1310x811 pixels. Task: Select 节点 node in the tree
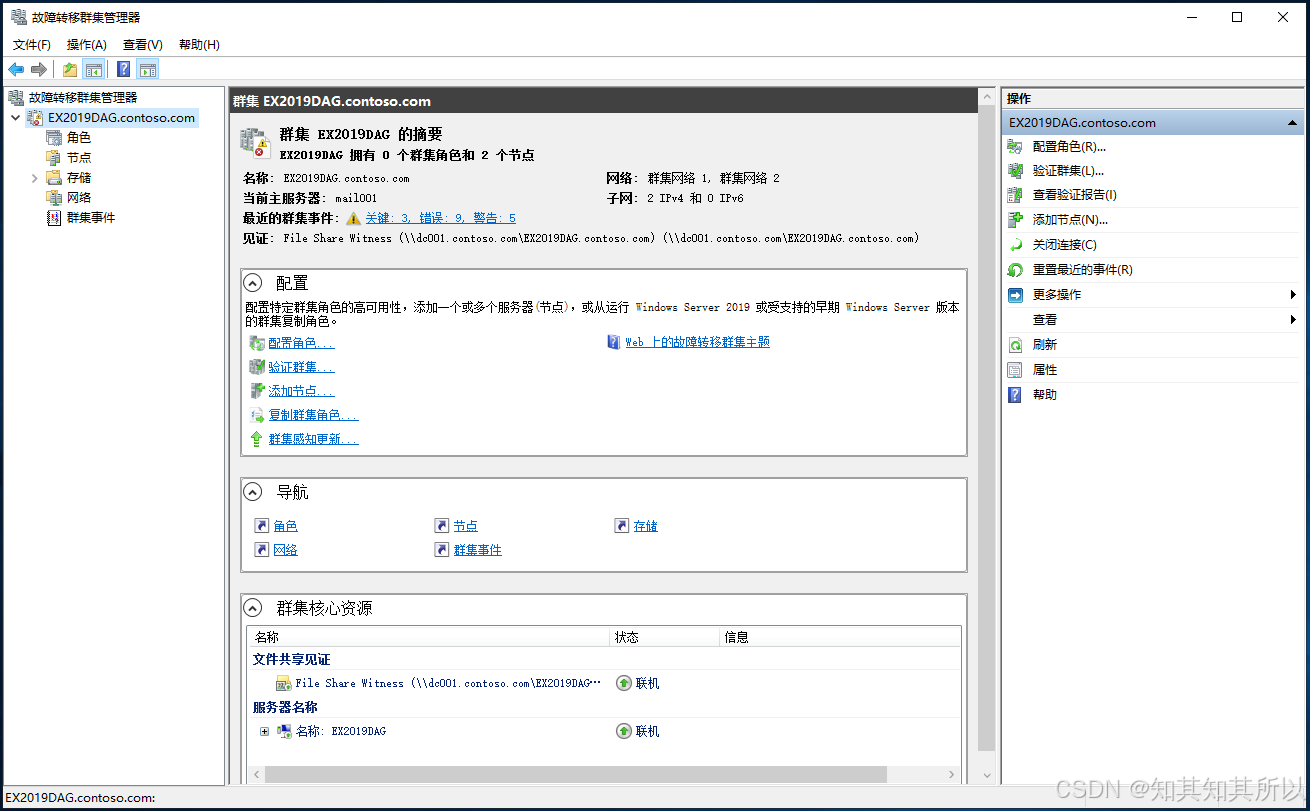(x=79, y=157)
